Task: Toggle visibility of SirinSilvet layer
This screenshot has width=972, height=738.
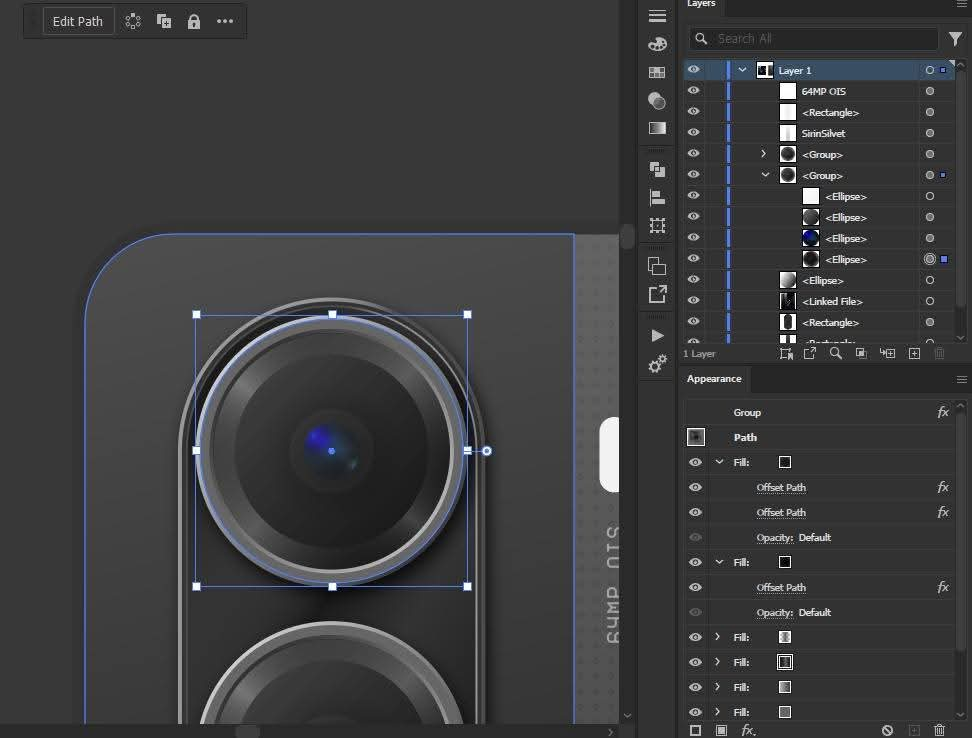Action: [694, 132]
